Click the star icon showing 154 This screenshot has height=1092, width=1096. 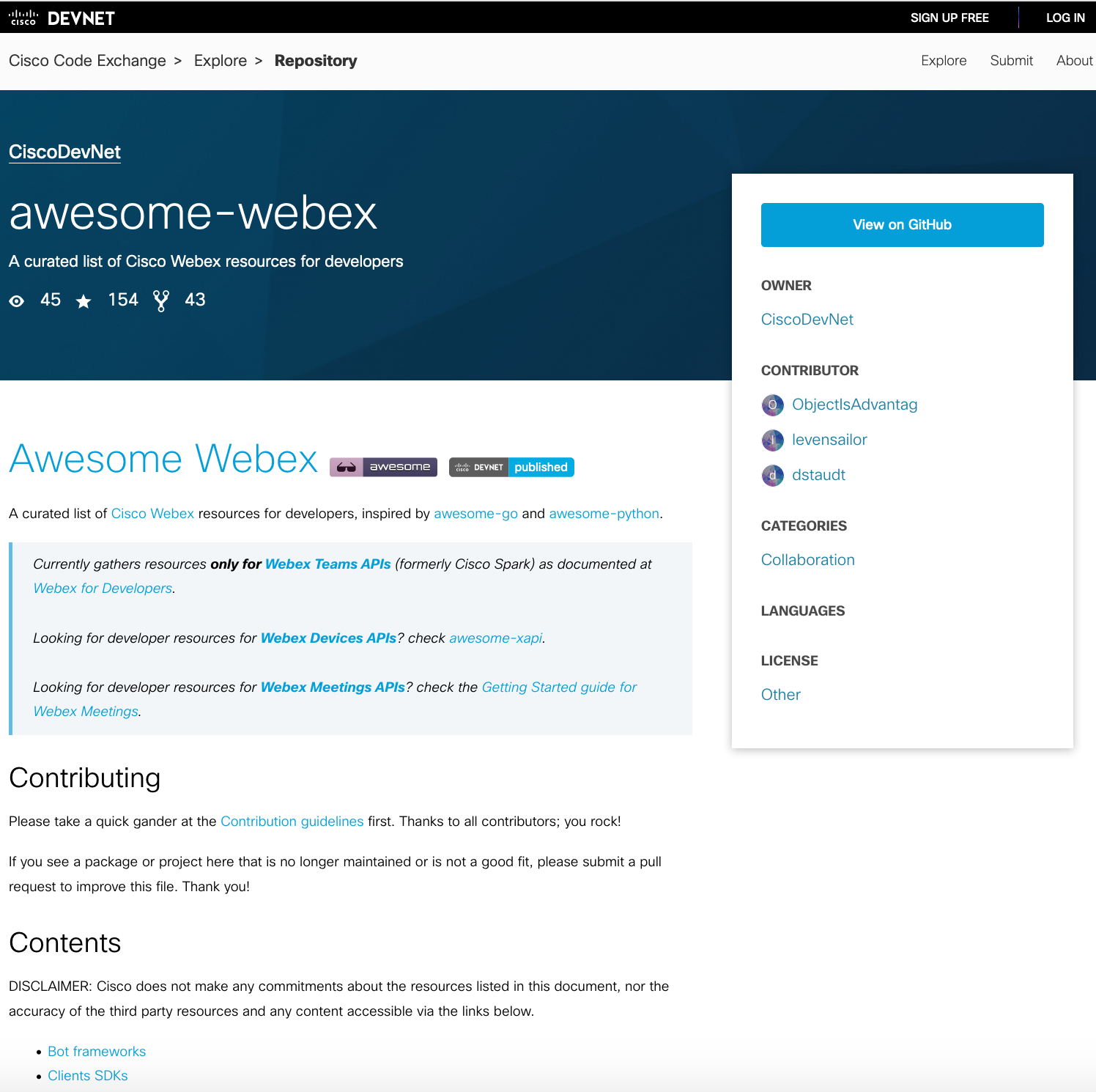click(83, 300)
